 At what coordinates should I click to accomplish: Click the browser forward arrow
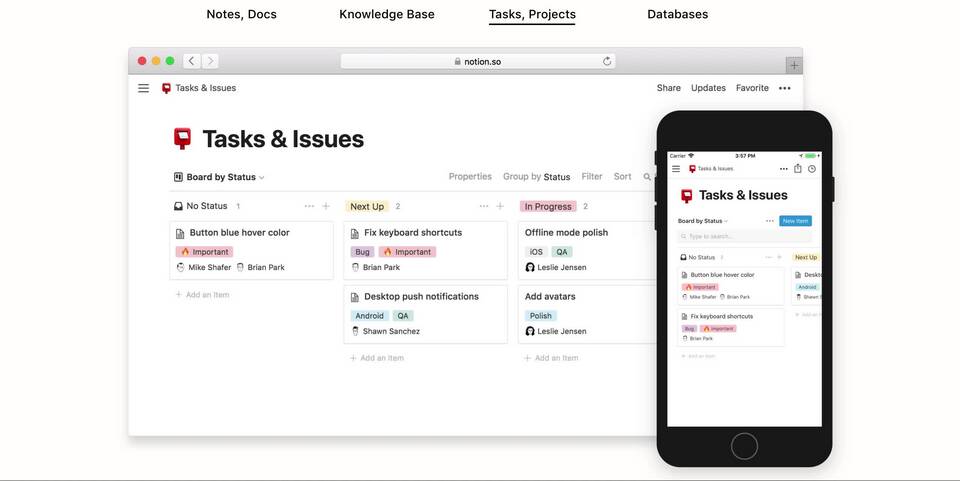coord(210,61)
